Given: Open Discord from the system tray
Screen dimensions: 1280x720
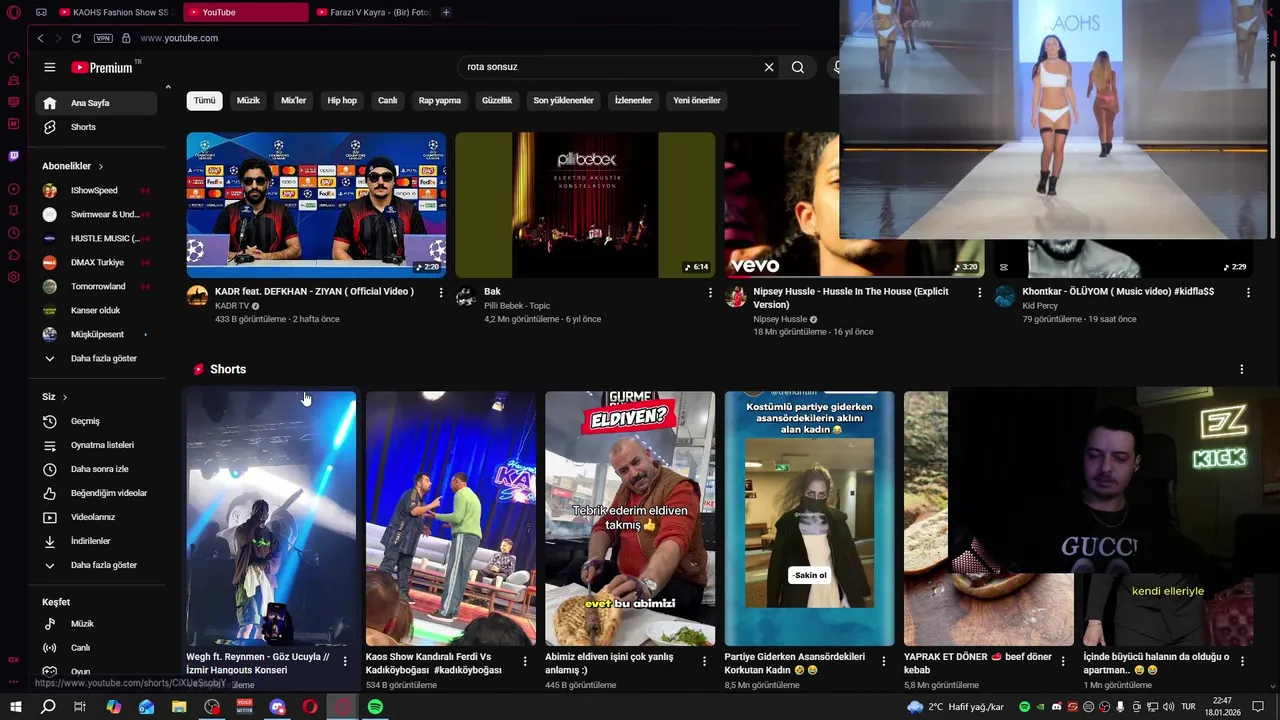Looking at the screenshot, I should [1056, 707].
